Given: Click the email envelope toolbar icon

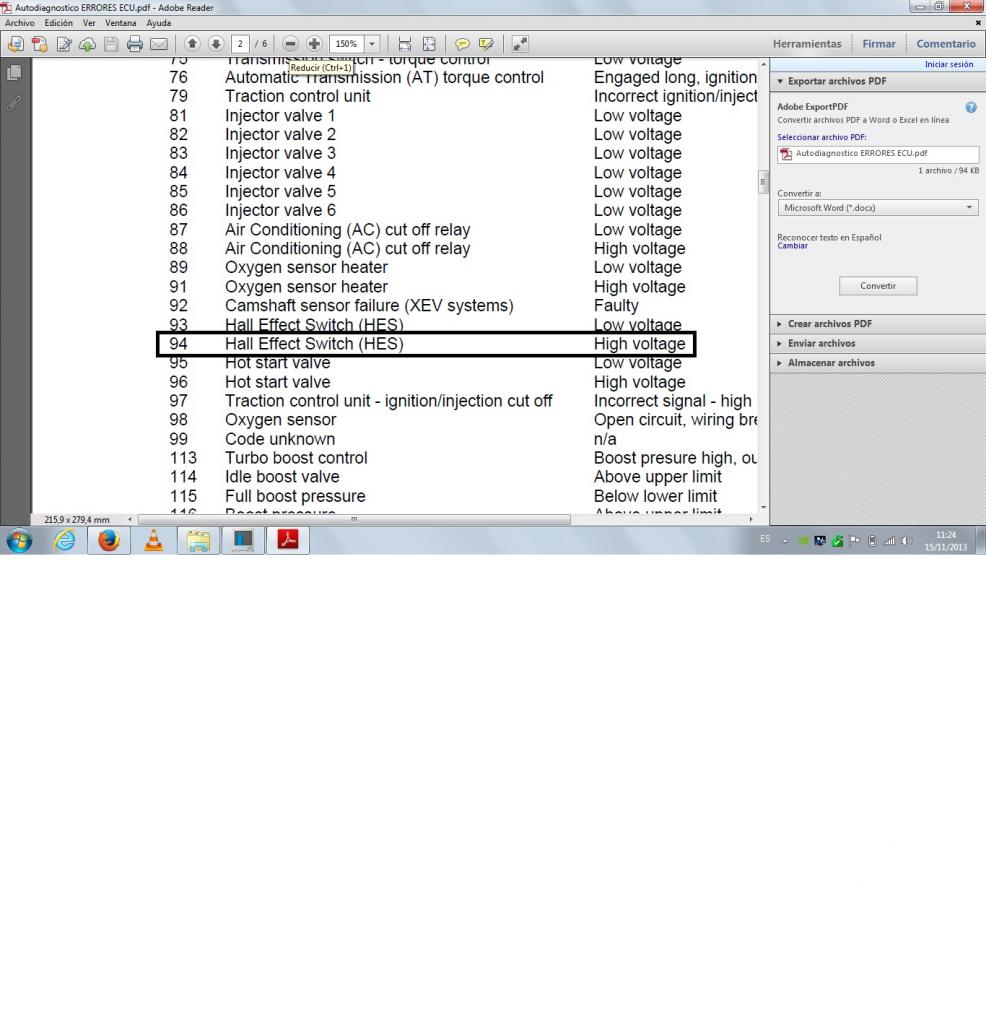Looking at the screenshot, I should tap(158, 44).
